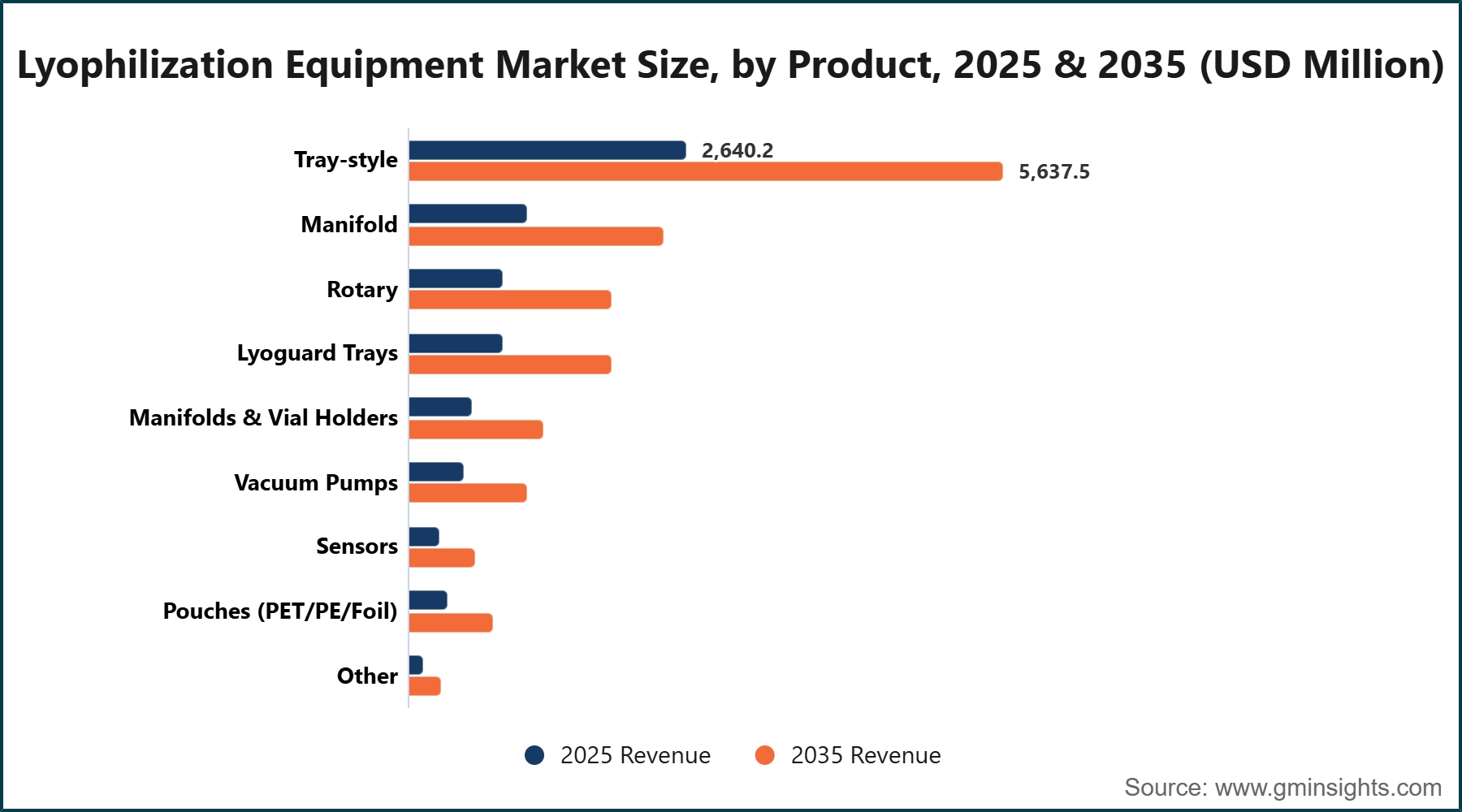Select the Vacuum Pumps 2035 orange bar
The width and height of the screenshot is (1462, 812).
(468, 493)
